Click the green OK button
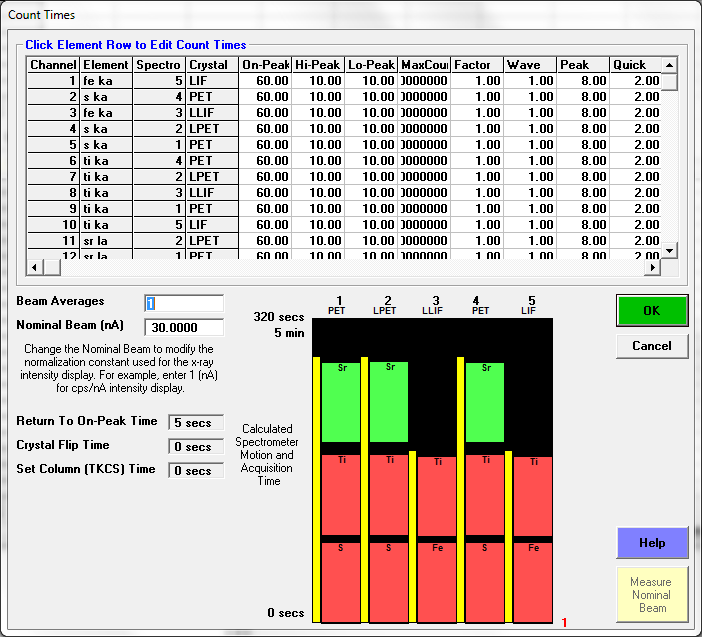Screen dimensions: 702x637 tap(651, 310)
